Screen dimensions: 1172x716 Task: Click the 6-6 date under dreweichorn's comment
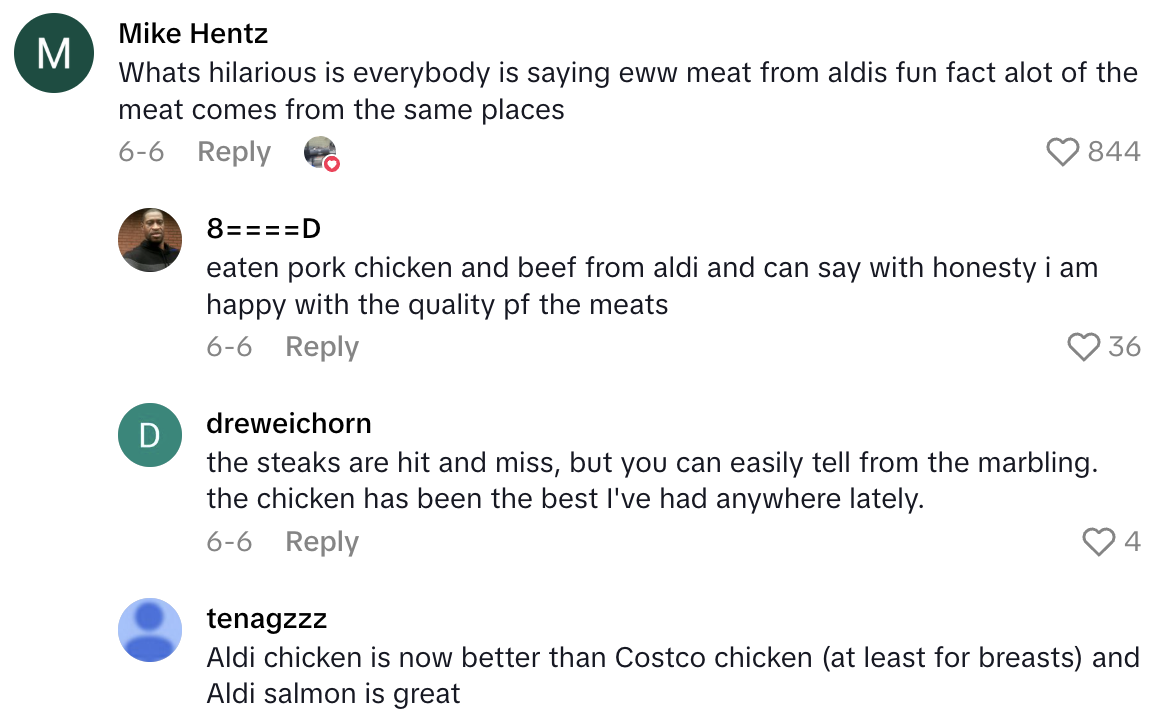coord(229,542)
